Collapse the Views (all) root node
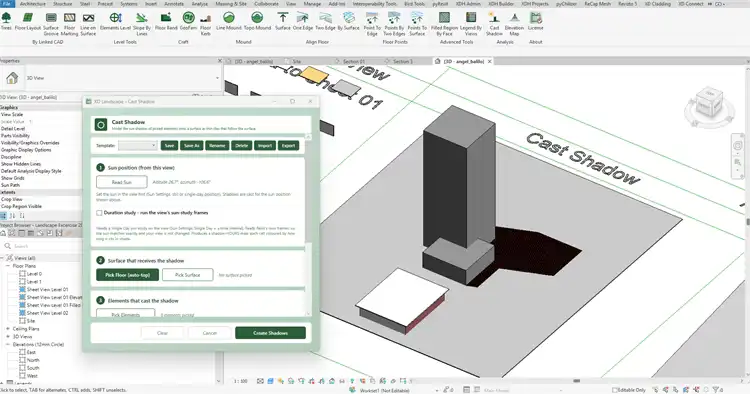750x394 pixels. 2,258
